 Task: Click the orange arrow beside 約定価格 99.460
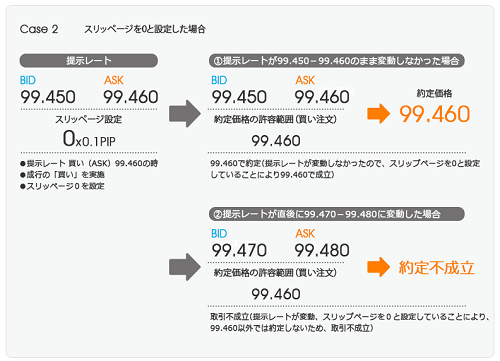(x=378, y=114)
